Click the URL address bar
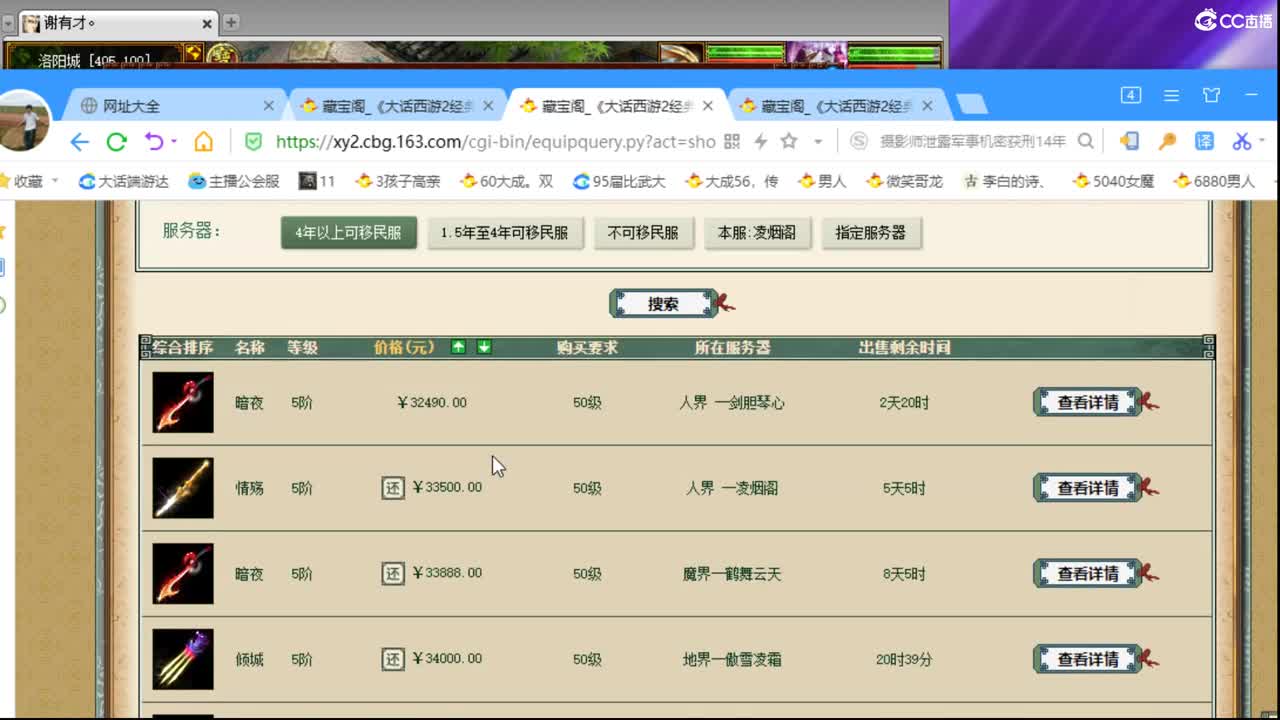 click(495, 142)
